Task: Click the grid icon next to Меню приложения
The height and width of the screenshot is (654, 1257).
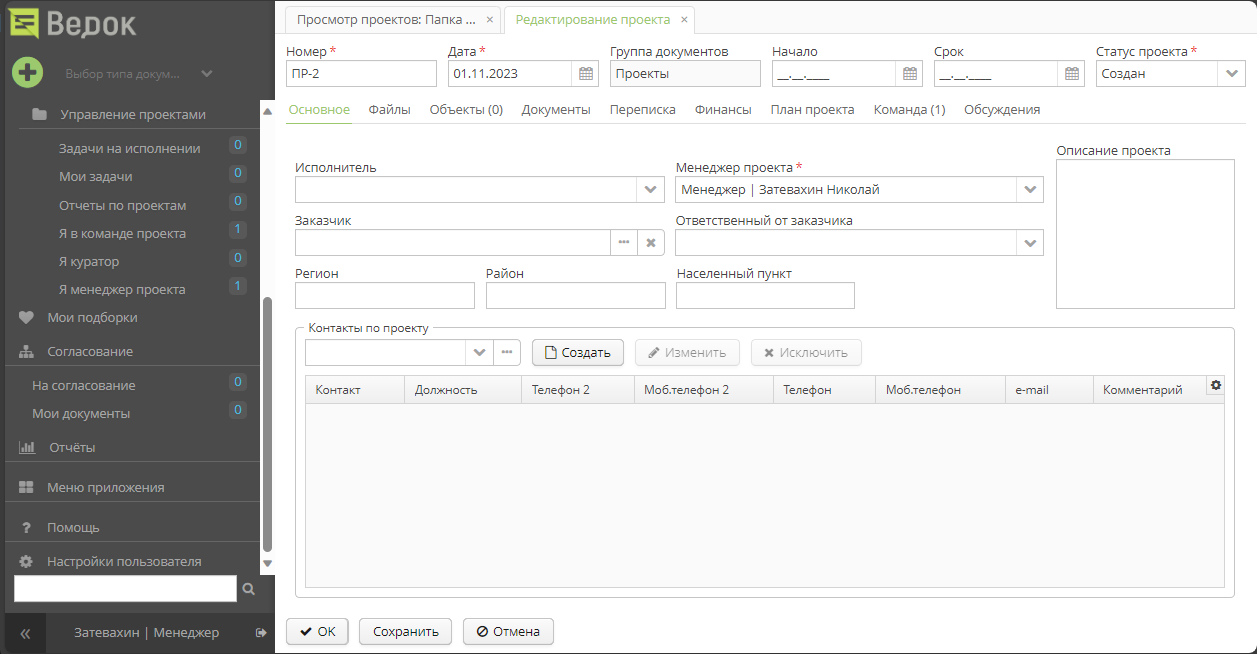Action: pyautogui.click(x=27, y=485)
